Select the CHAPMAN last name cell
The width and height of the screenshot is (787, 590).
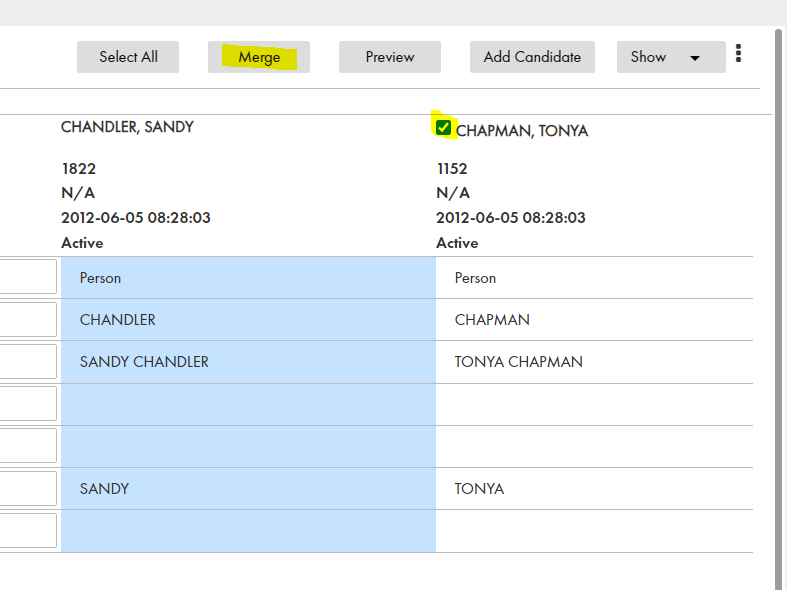(x=594, y=320)
